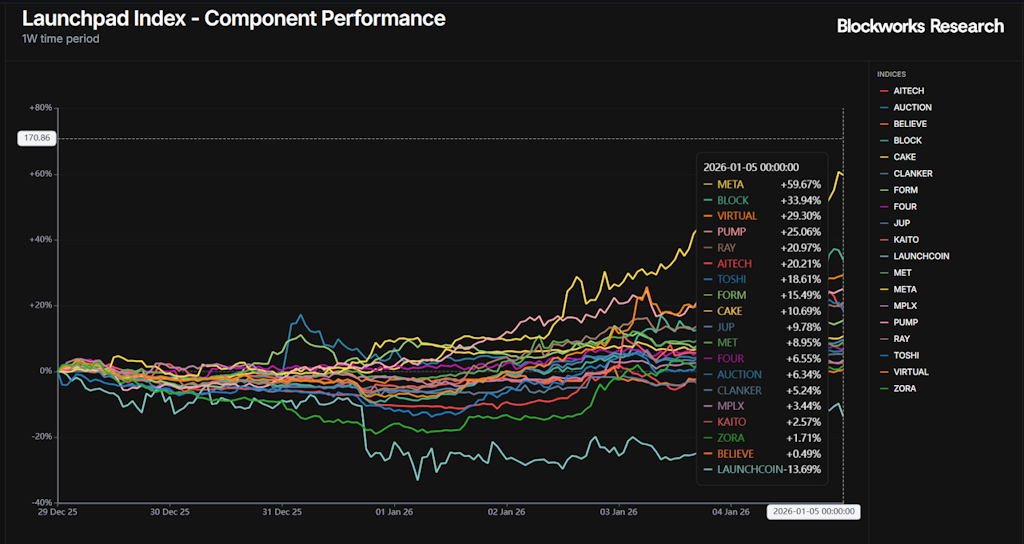Click BLOCK color marker in Indices legend
The height and width of the screenshot is (544, 1024).
click(x=883, y=141)
